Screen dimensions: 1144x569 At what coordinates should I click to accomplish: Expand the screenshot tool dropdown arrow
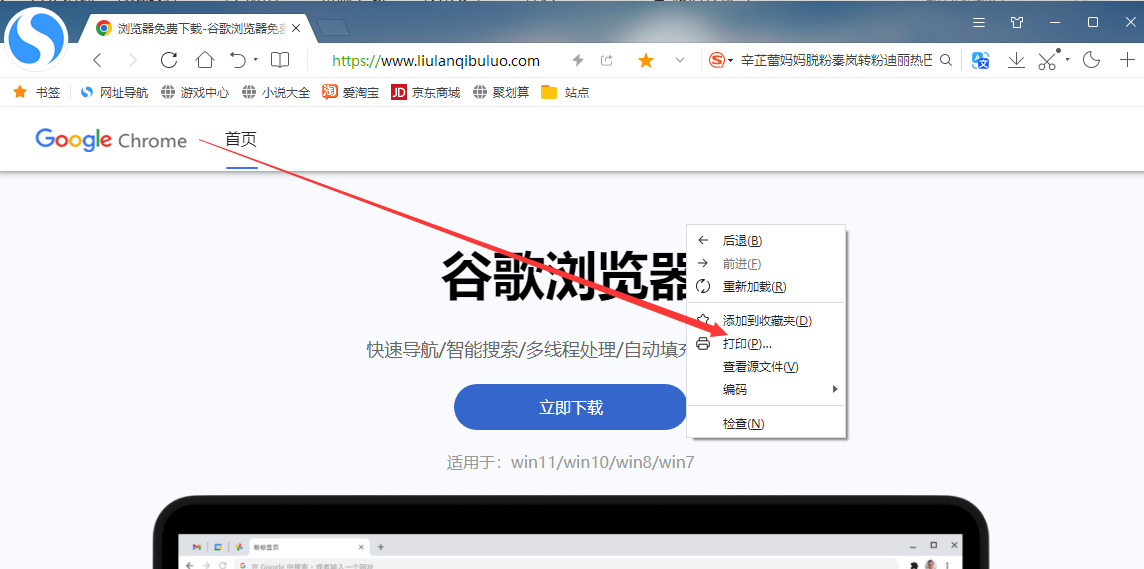pyautogui.click(x=1067, y=60)
